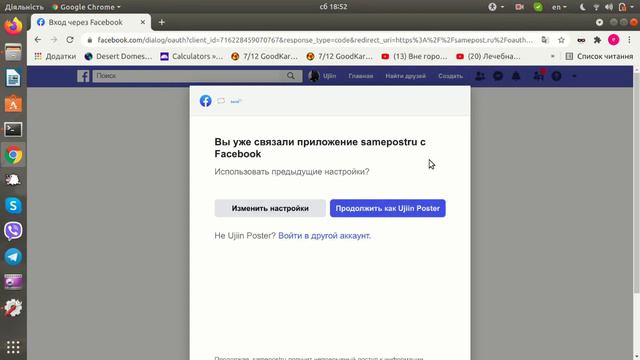Image resolution: width=640 pixels, height=360 pixels.
Task: Open Skype from the dock
Action: [x=13, y=206]
